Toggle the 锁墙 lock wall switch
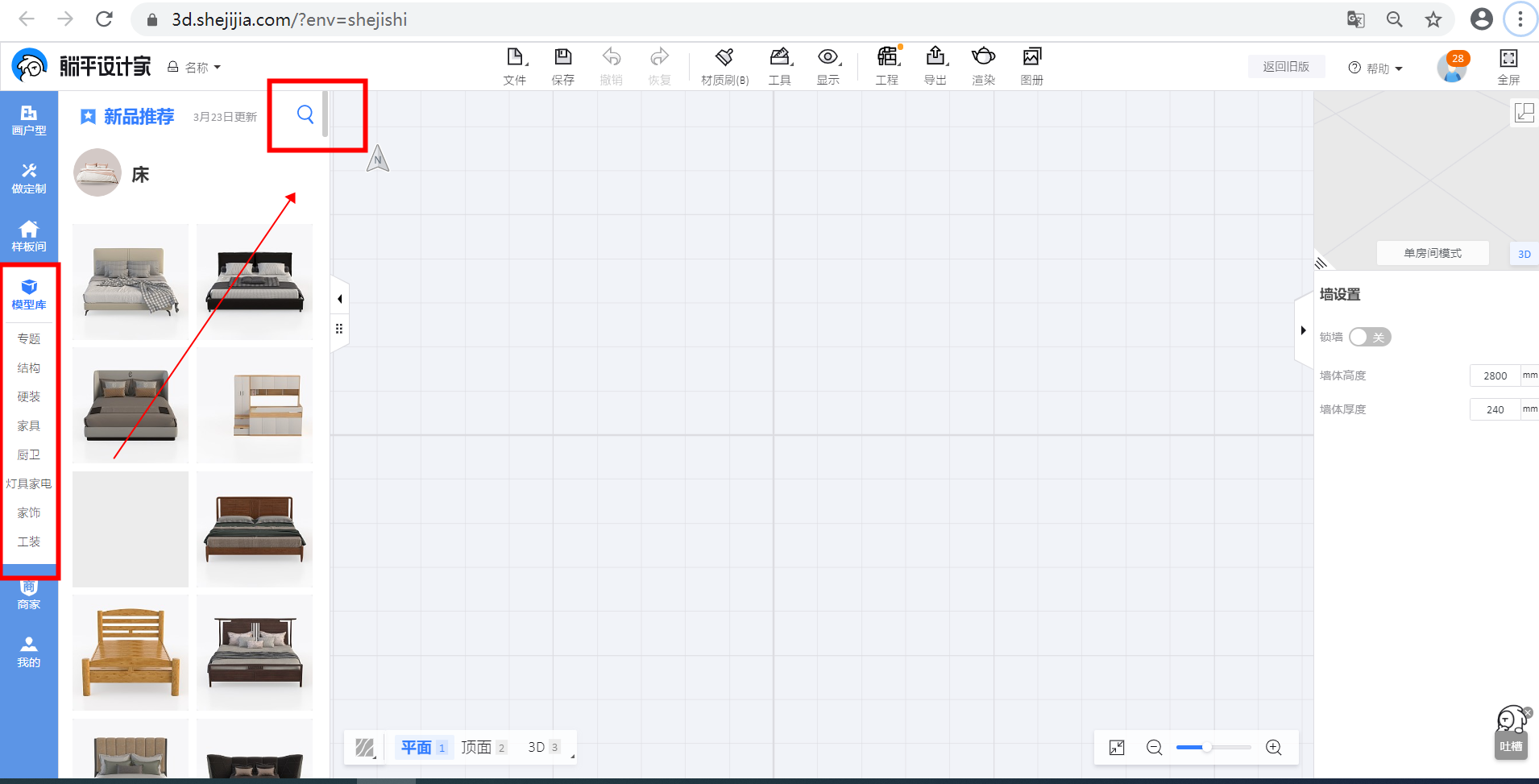The width and height of the screenshot is (1539, 784). [x=1370, y=337]
